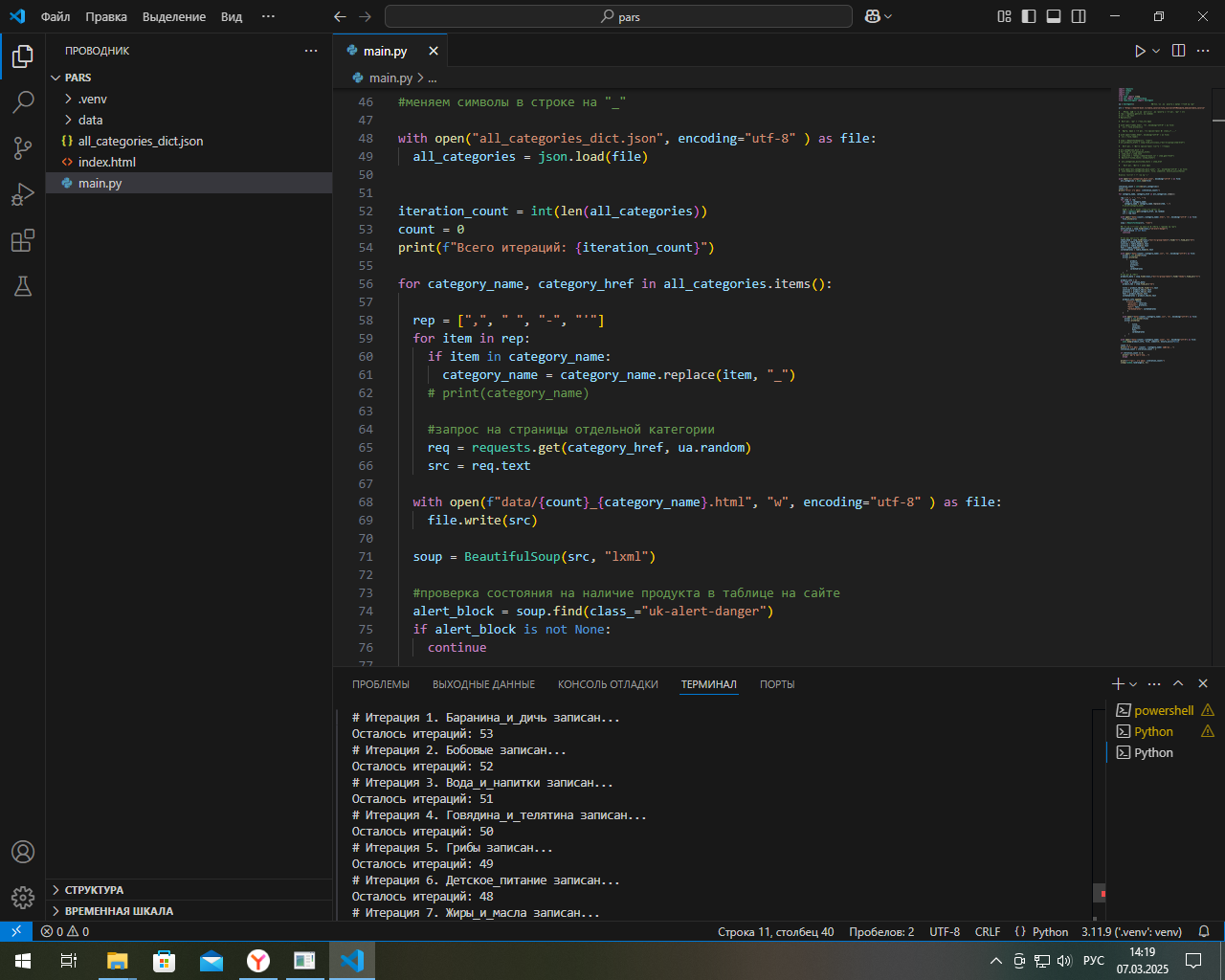Open the Правка menu

point(105,16)
